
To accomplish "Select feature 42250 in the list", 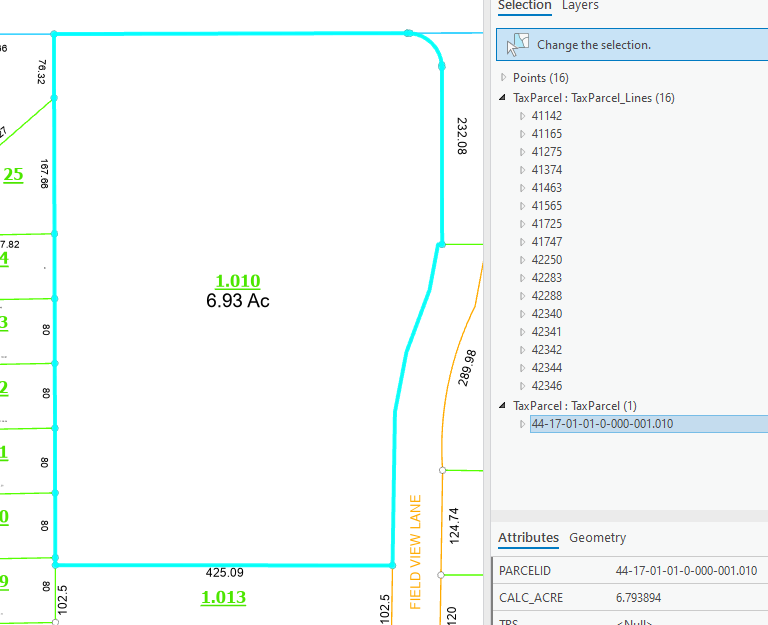I will point(547,260).
